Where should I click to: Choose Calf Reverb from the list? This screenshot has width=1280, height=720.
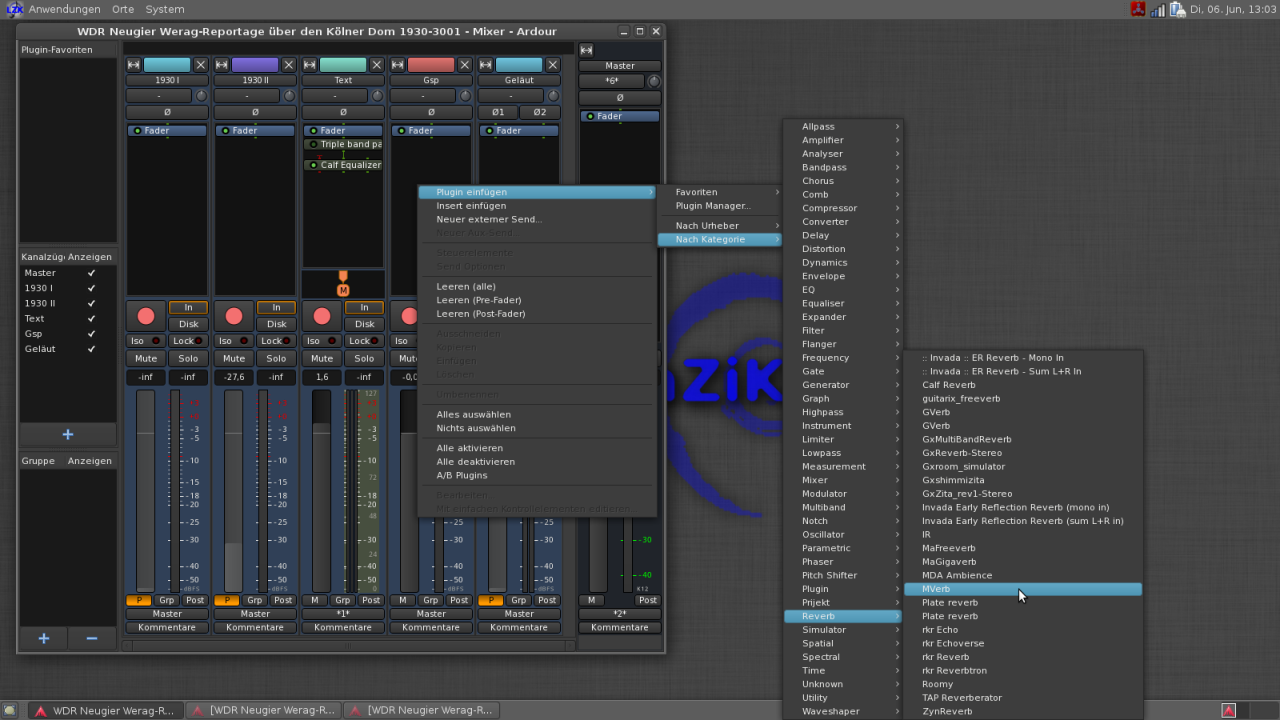(1023, 385)
